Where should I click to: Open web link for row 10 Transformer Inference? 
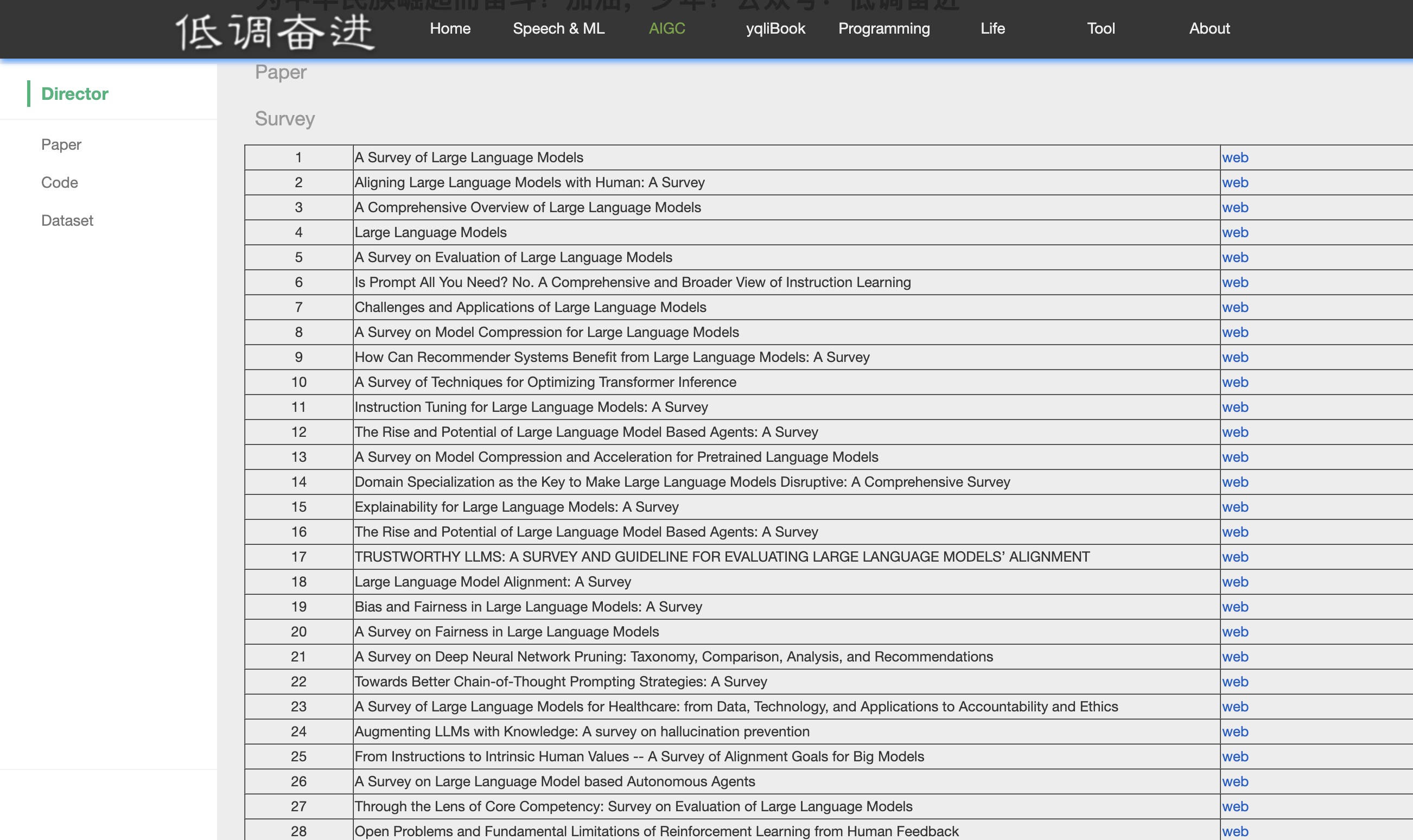[1234, 382]
